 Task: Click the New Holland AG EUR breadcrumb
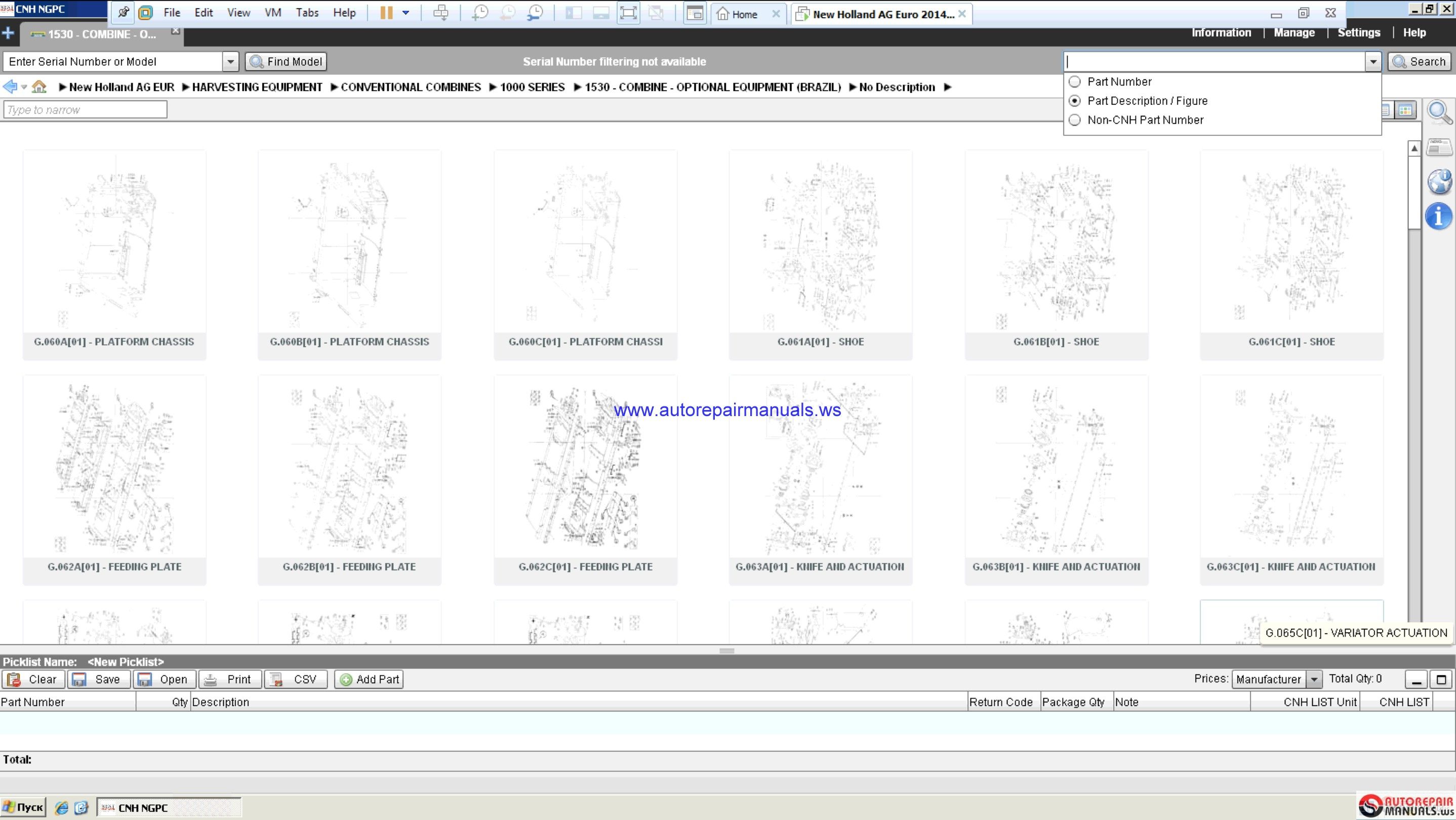point(122,87)
